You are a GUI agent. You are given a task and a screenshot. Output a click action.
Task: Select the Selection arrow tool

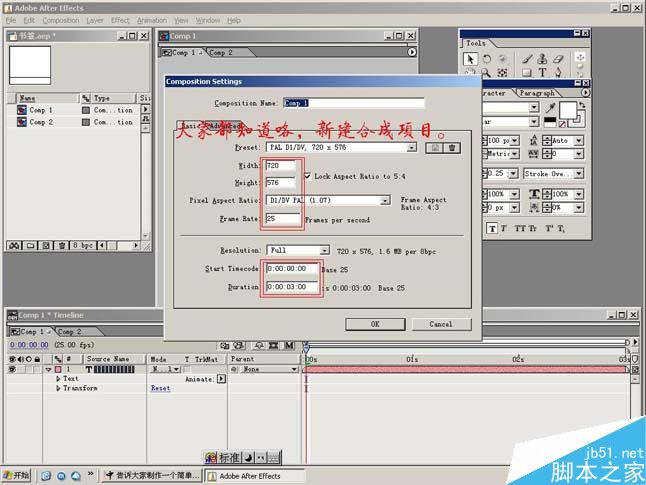coord(470,59)
